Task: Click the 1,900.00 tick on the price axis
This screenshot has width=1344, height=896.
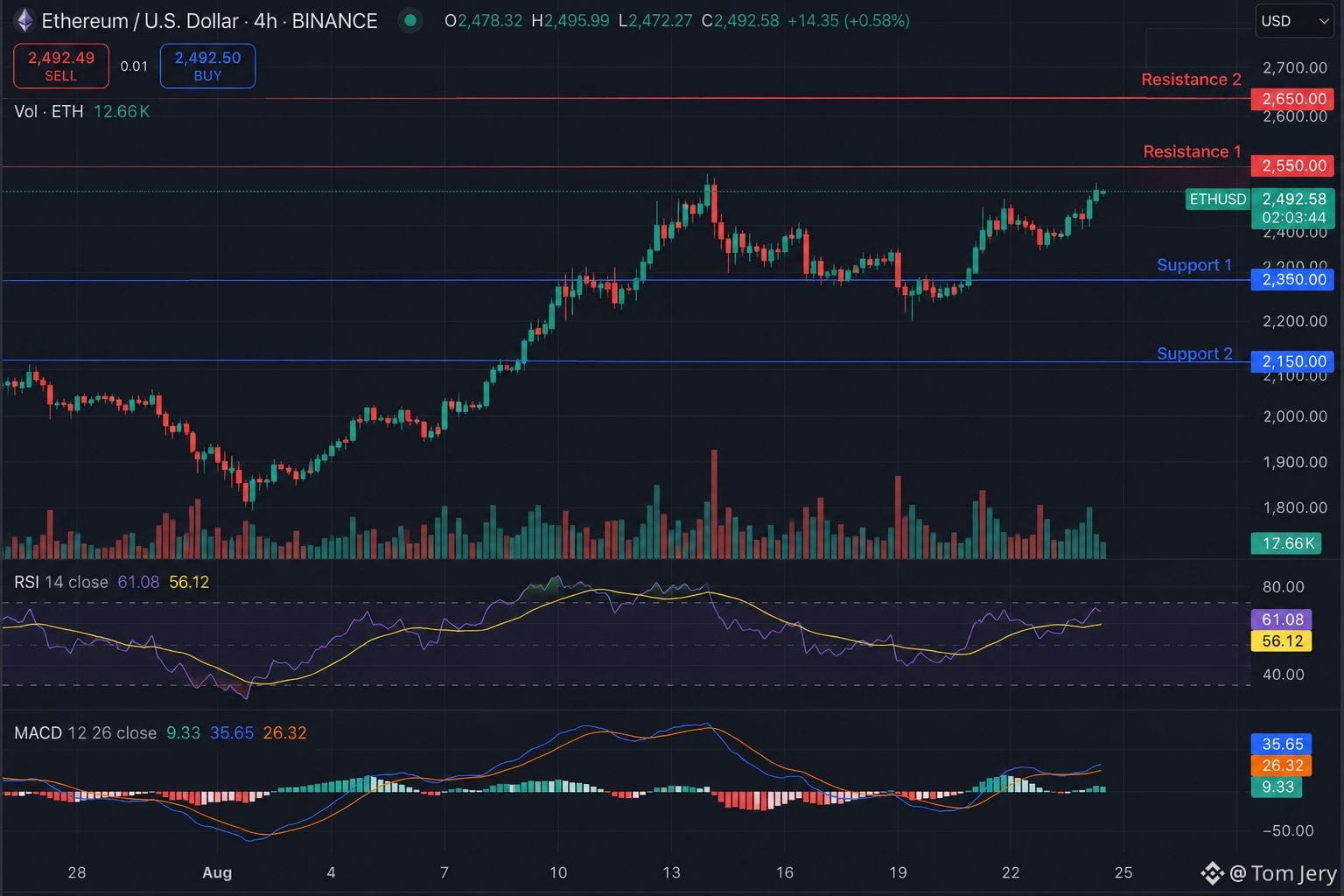Action: tap(1295, 462)
